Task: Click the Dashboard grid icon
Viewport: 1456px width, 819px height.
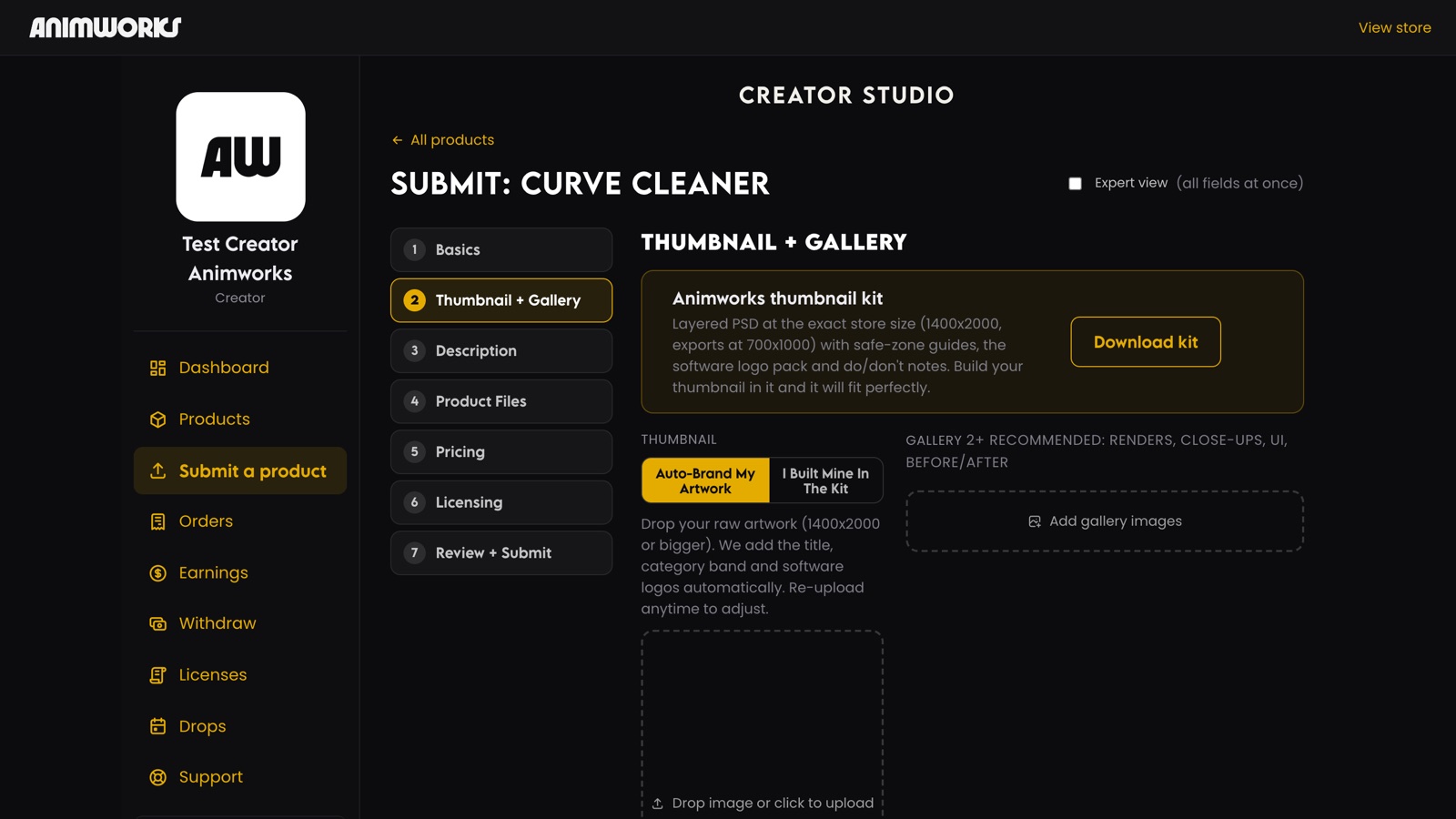Action: click(x=157, y=368)
